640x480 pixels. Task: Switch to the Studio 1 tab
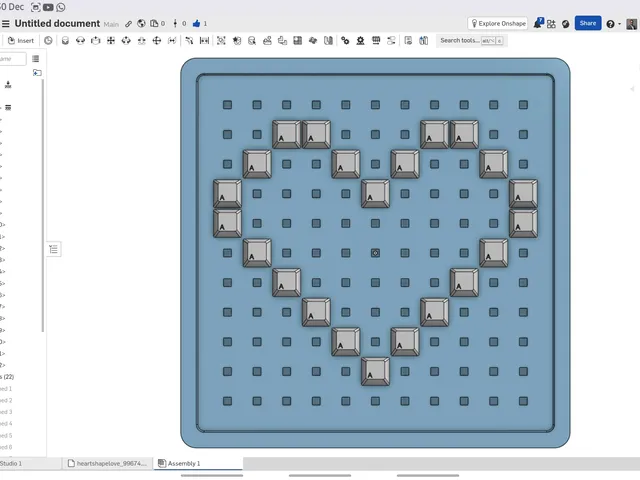(29, 463)
